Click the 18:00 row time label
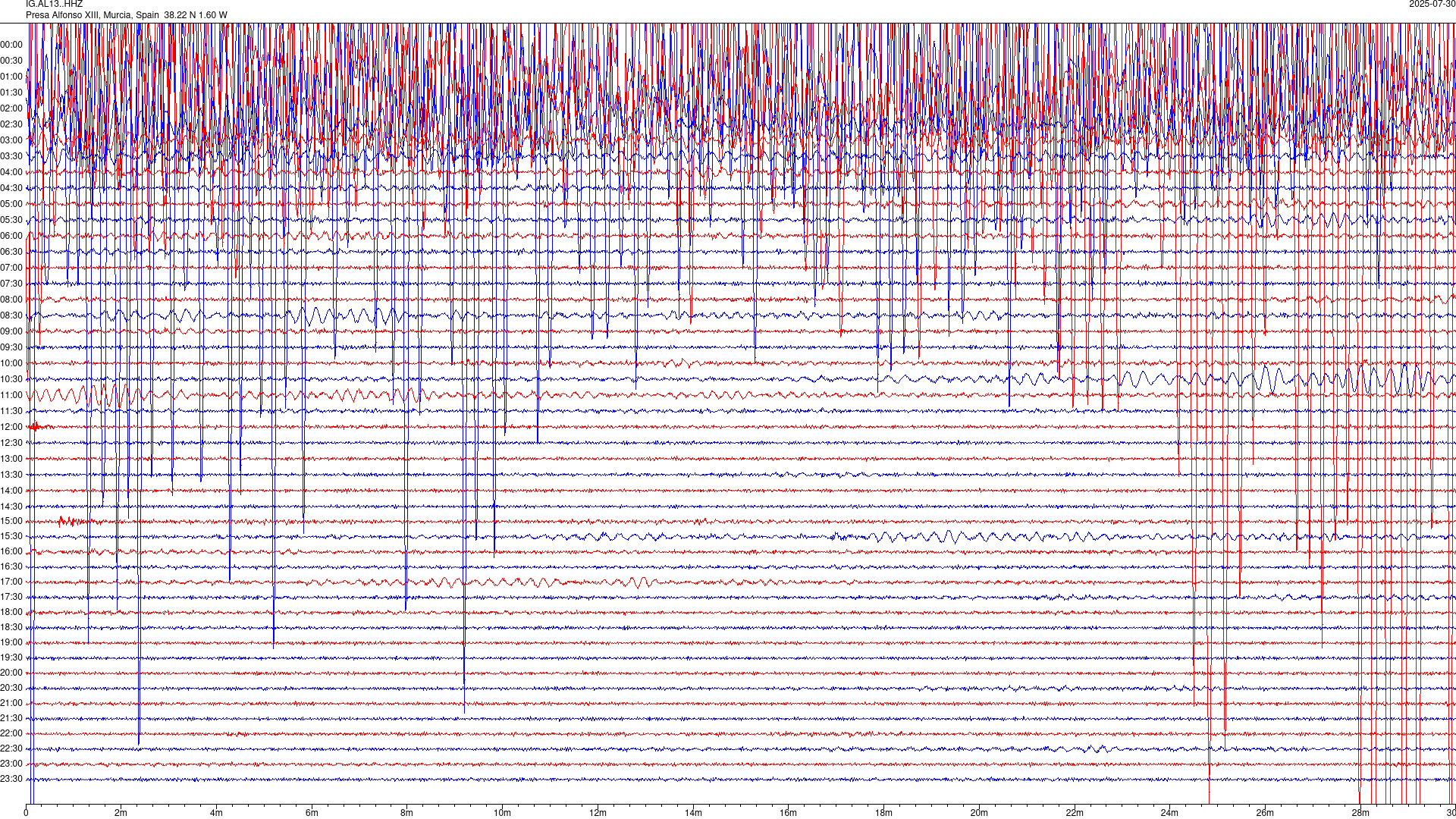1456x819 pixels. coord(11,612)
